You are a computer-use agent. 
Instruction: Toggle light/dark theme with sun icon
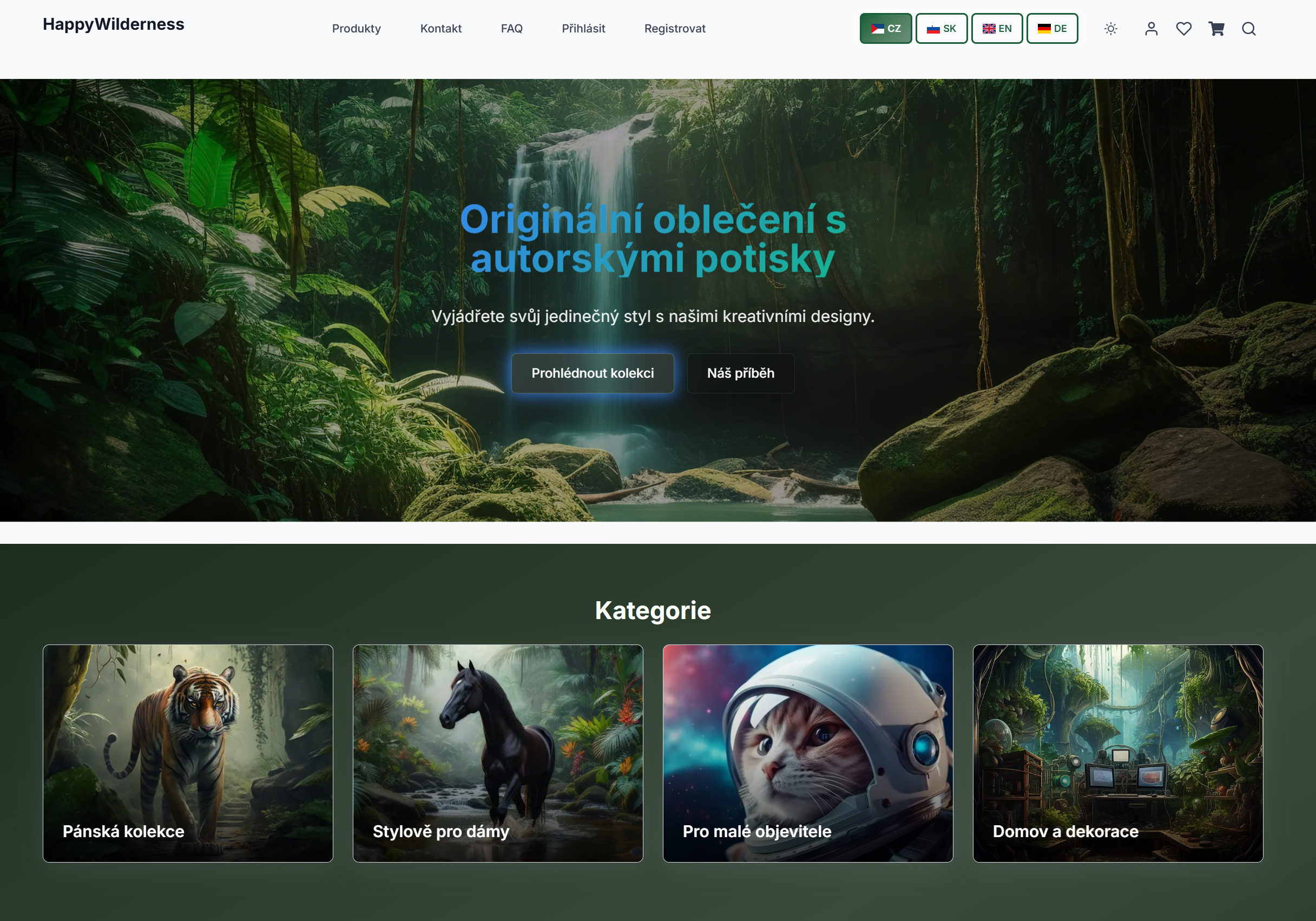(1110, 28)
